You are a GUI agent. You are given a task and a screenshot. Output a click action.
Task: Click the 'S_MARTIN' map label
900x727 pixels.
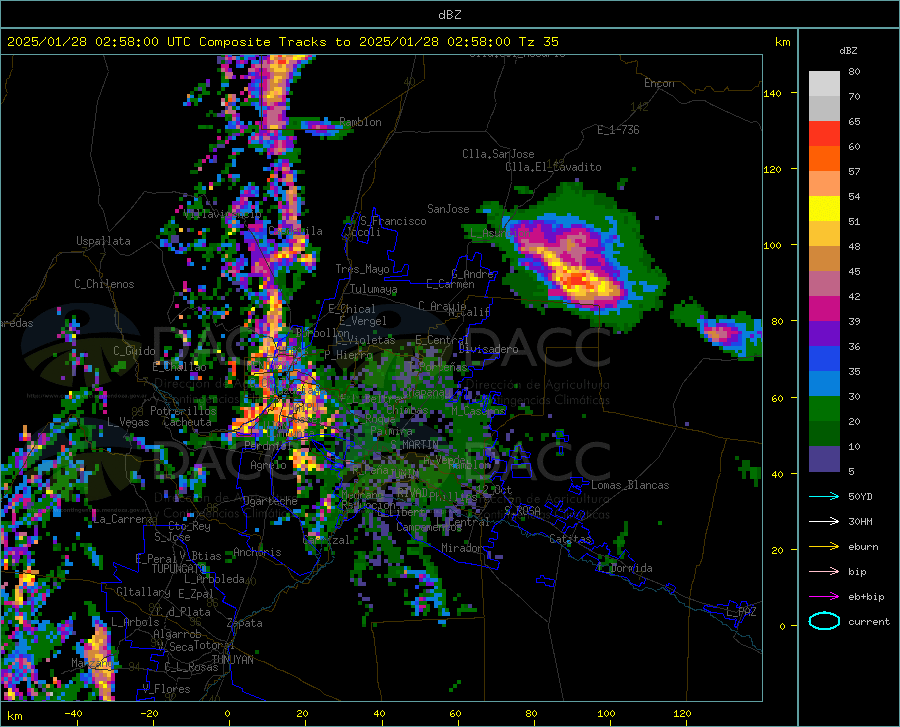pos(414,445)
